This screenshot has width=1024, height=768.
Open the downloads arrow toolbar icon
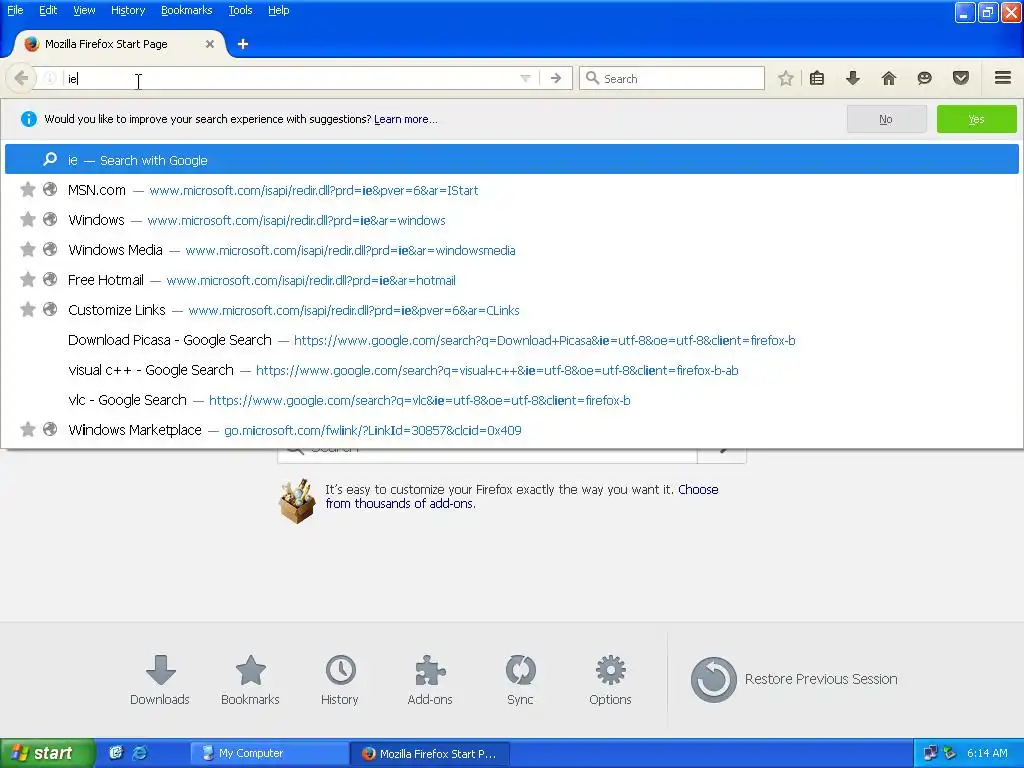(x=852, y=78)
